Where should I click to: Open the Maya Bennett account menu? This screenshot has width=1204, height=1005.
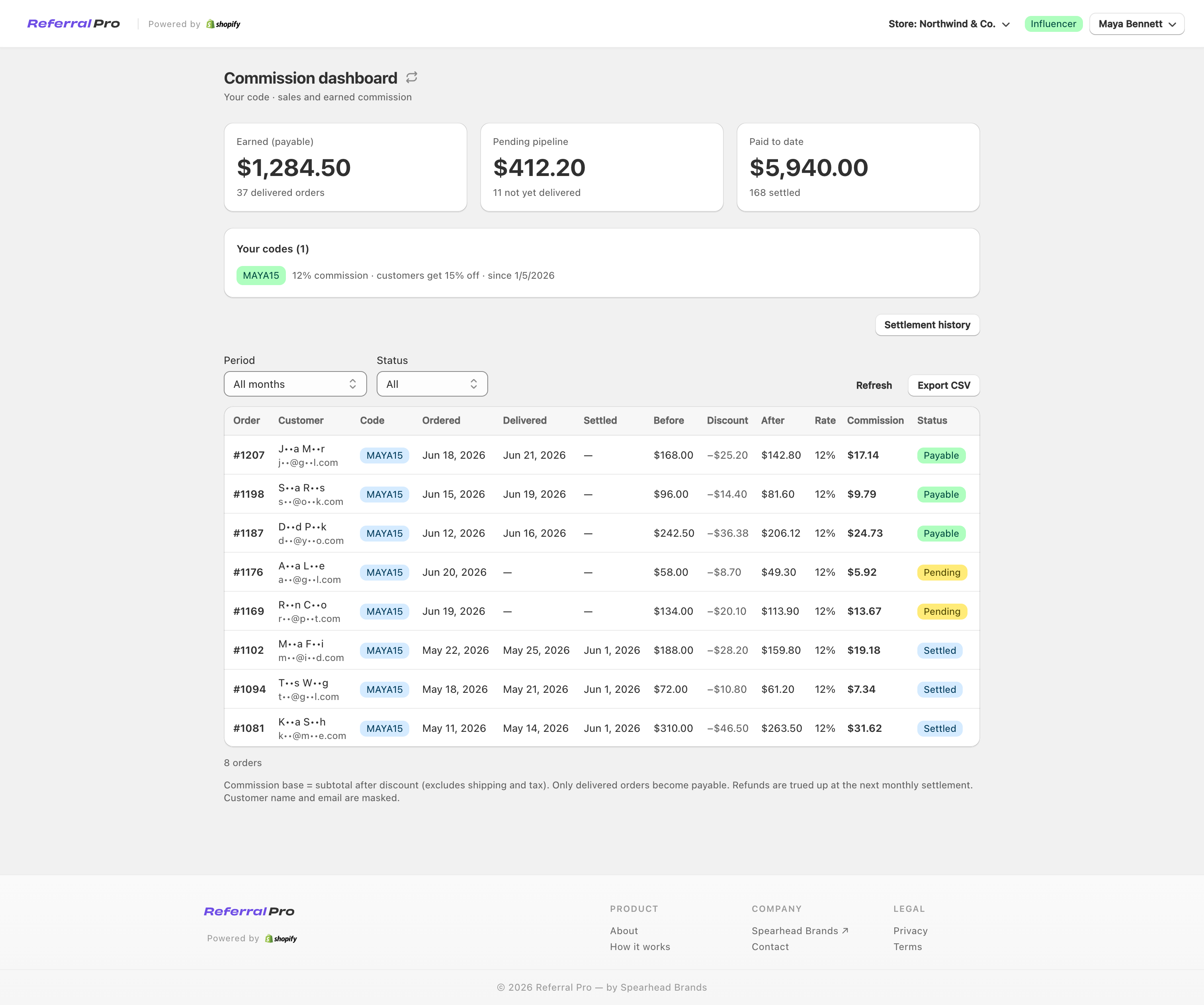[1136, 24]
